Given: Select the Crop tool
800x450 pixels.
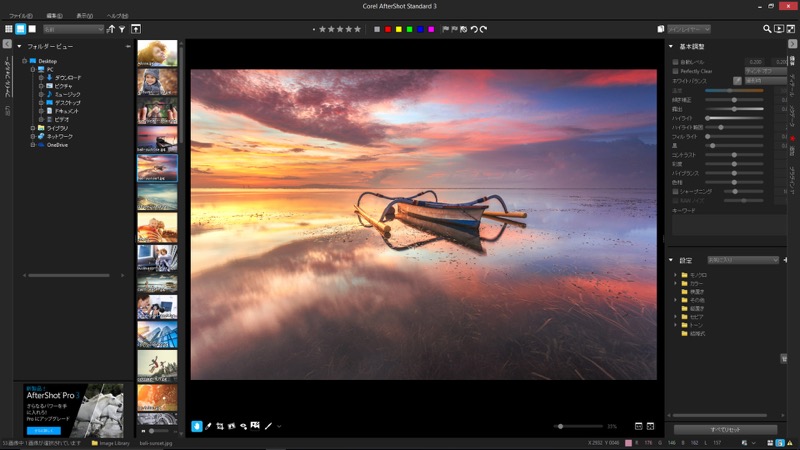Looking at the screenshot, I should [x=220, y=426].
